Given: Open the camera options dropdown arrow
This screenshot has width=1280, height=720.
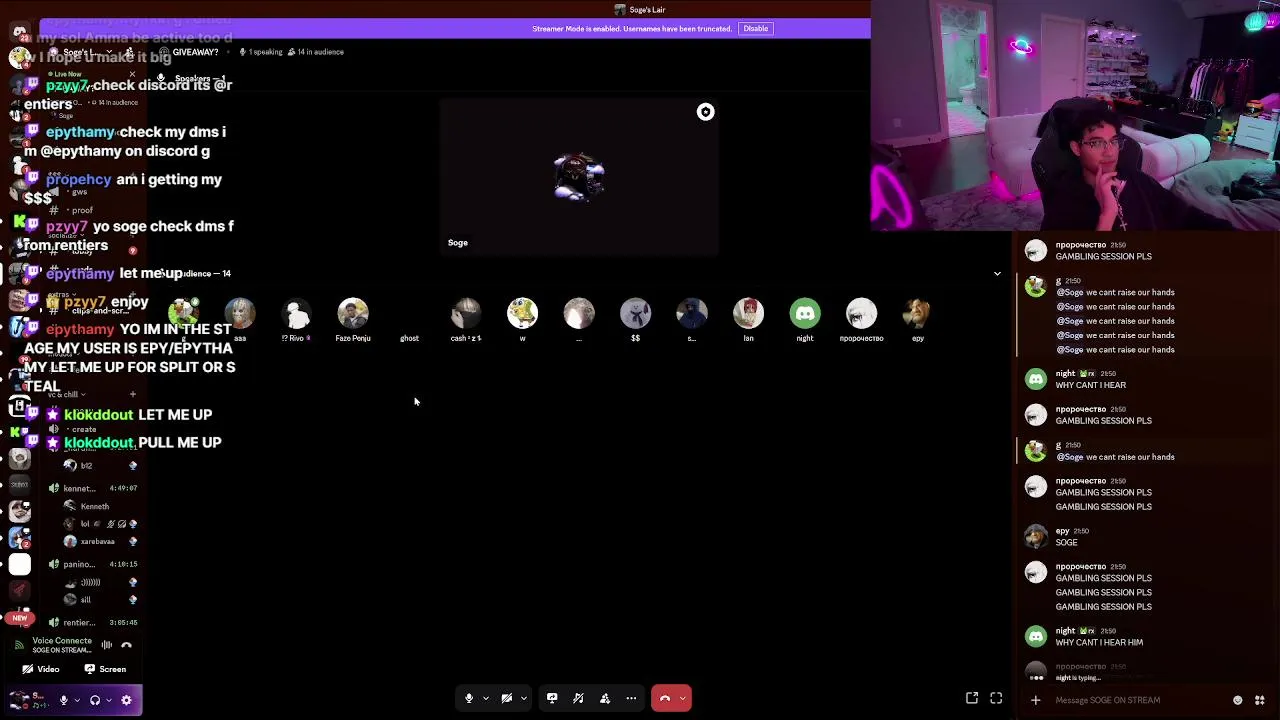Looking at the screenshot, I should [x=523, y=698].
